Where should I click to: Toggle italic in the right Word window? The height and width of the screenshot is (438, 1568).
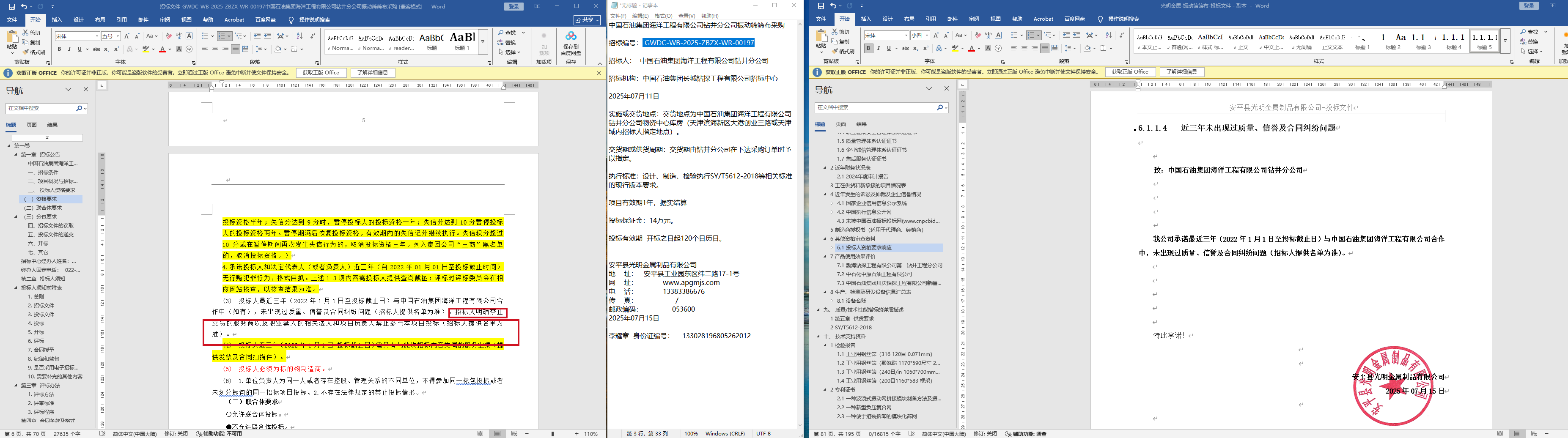click(879, 48)
